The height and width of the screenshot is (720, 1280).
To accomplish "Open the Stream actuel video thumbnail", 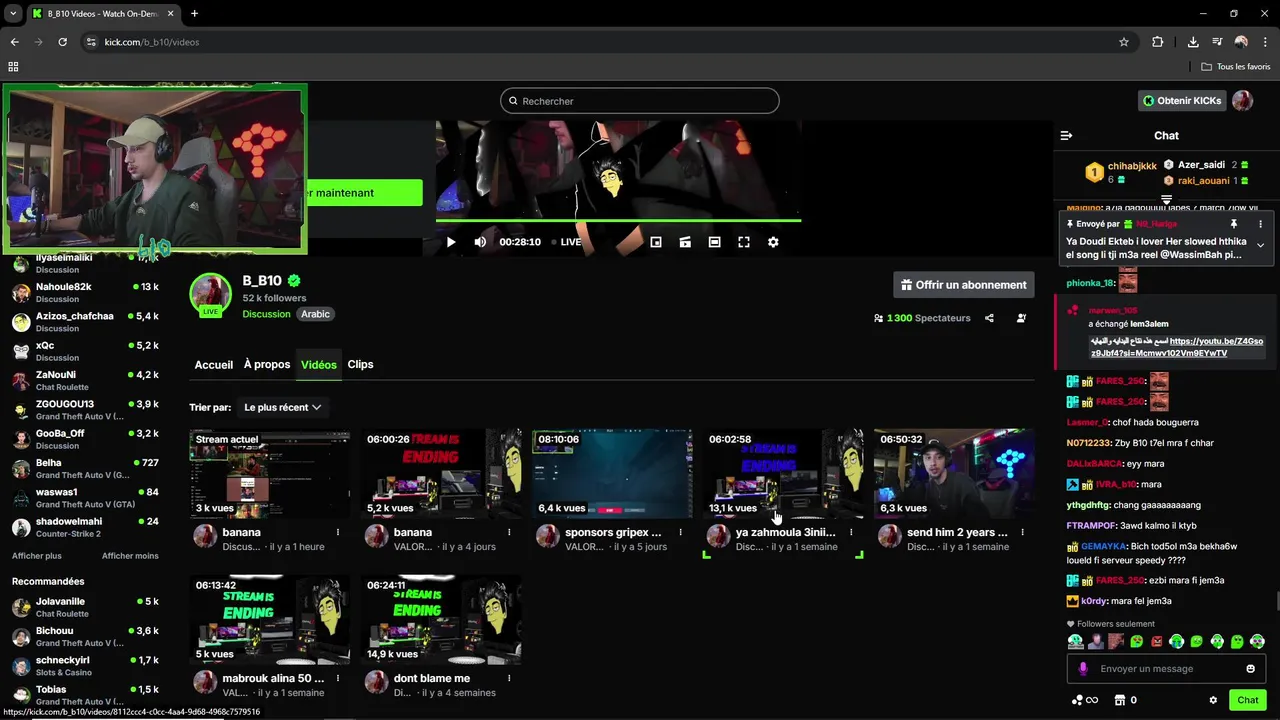I will 270,474.
